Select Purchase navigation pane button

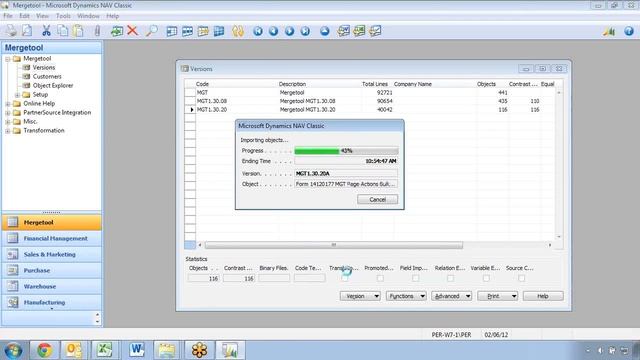pyautogui.click(x=52, y=270)
